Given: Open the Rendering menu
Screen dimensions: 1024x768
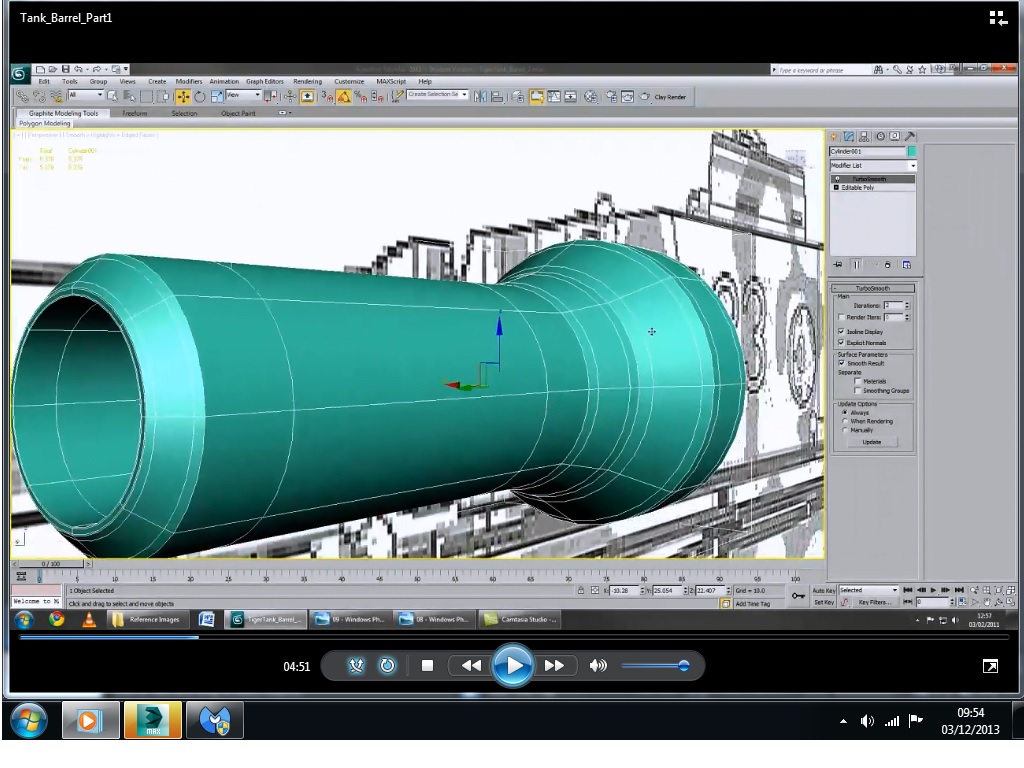Looking at the screenshot, I should (308, 81).
